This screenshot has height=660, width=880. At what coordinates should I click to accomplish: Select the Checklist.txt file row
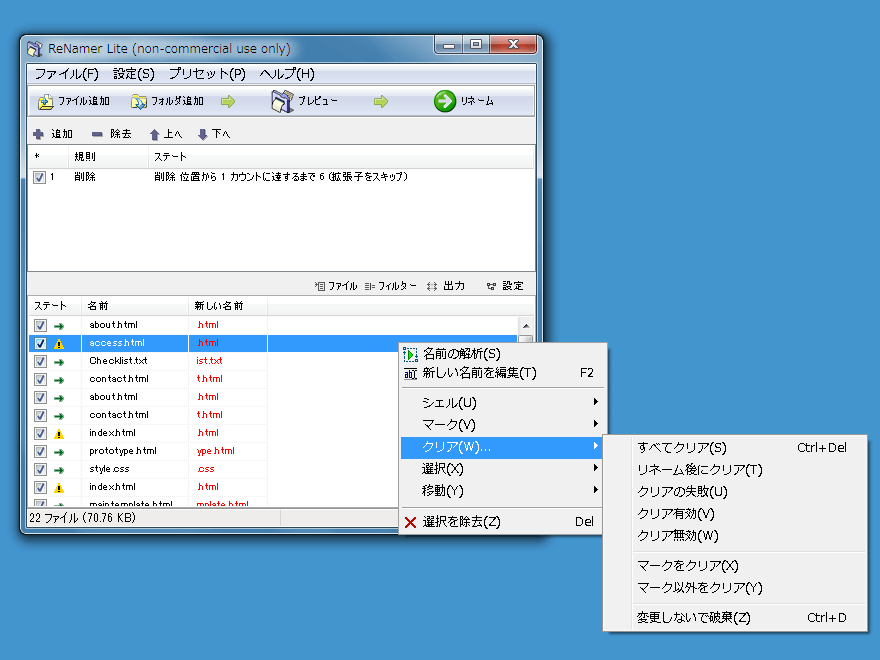point(273,361)
